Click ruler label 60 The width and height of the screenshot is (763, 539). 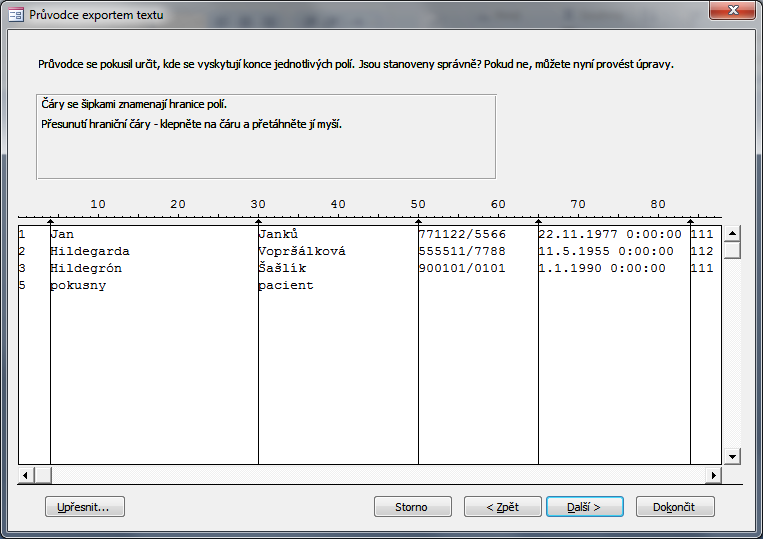tap(498, 204)
